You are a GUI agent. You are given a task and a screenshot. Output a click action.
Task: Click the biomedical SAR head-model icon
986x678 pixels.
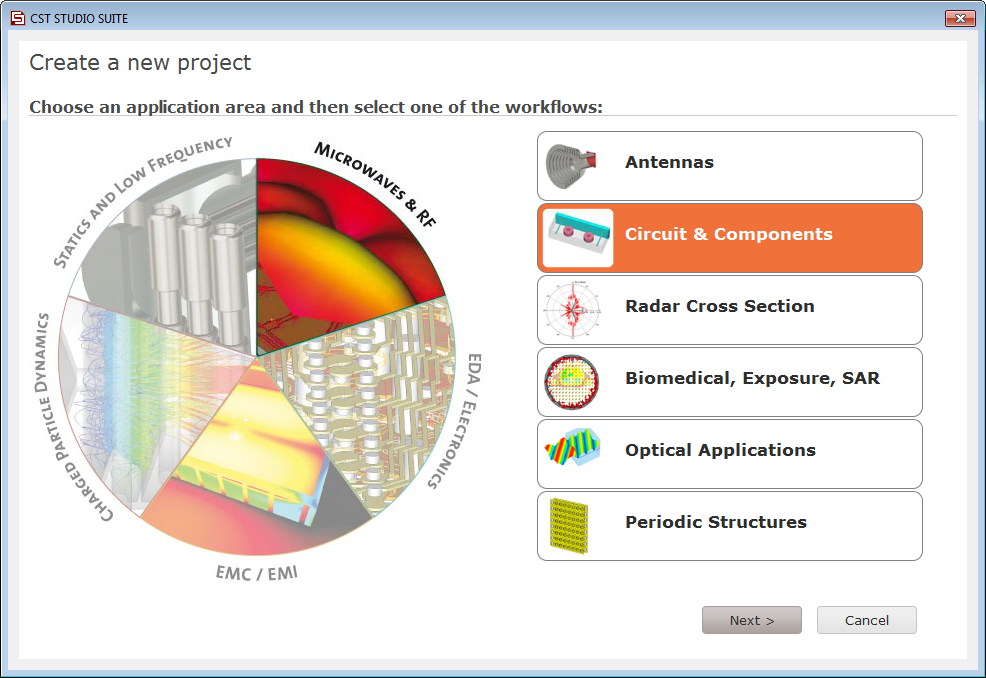point(571,382)
